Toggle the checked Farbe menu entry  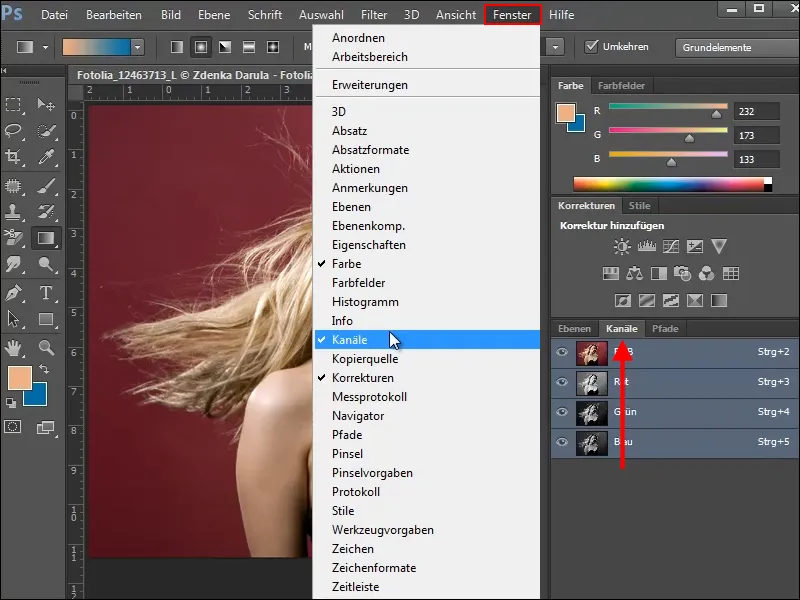tap(427, 264)
